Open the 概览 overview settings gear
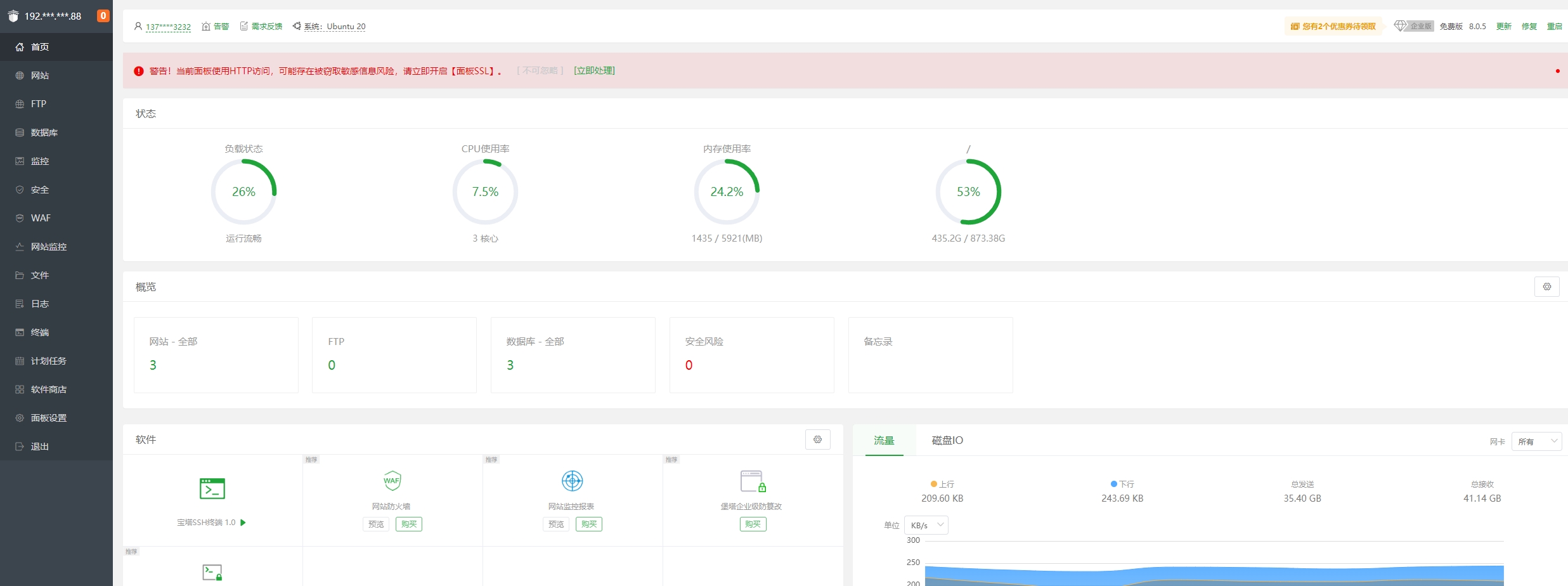 [x=1547, y=287]
